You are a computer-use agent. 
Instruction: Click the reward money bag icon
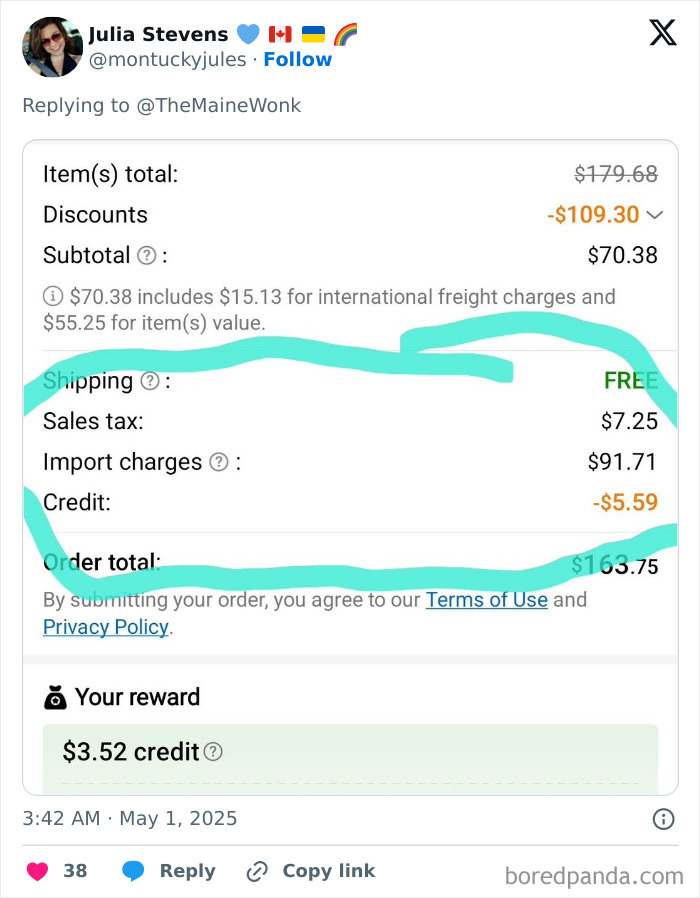pos(55,696)
